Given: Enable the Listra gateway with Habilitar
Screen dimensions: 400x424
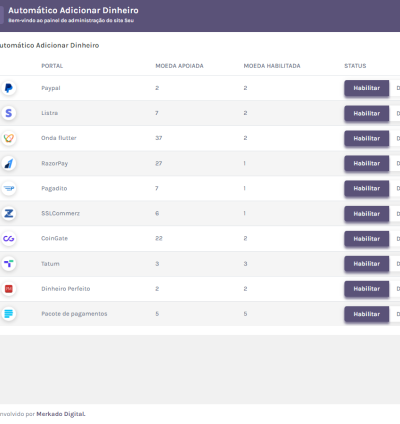Looking at the screenshot, I should (x=367, y=113).
